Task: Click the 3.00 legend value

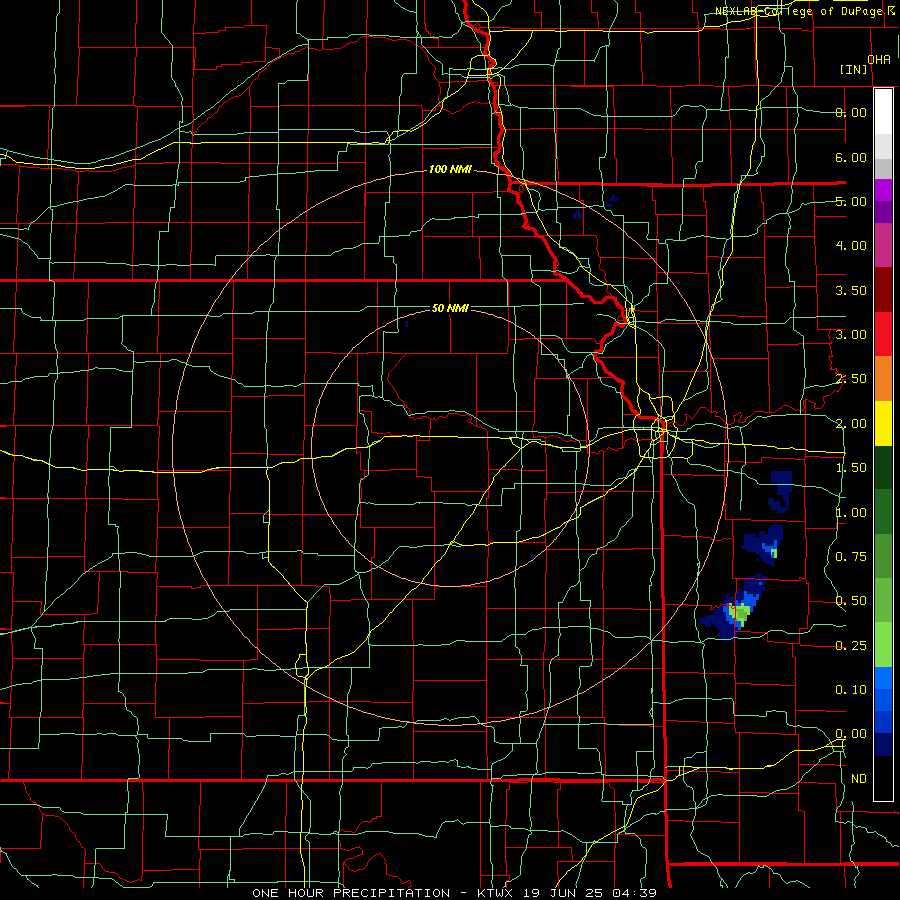Action: click(x=851, y=335)
